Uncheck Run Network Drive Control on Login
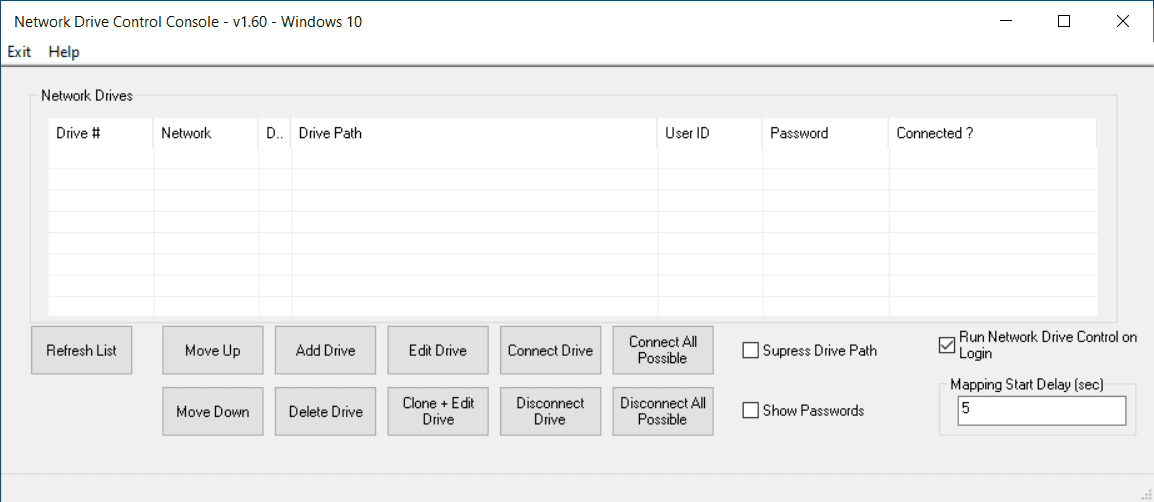Screen dimensions: 1154x502 click(947, 346)
